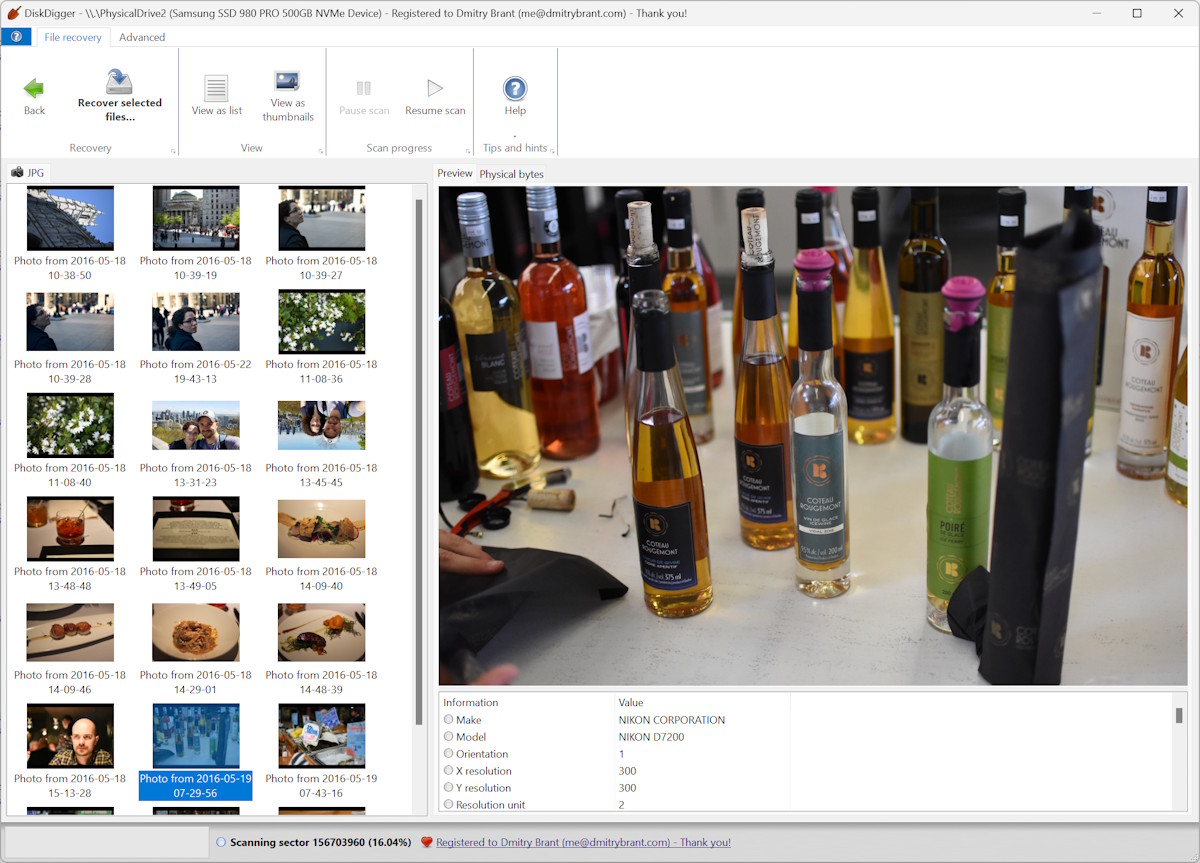Viewport: 1200px width, 863px height.
Task: Expand the Tips and hints group launcher
Action: pyautogui.click(x=552, y=152)
